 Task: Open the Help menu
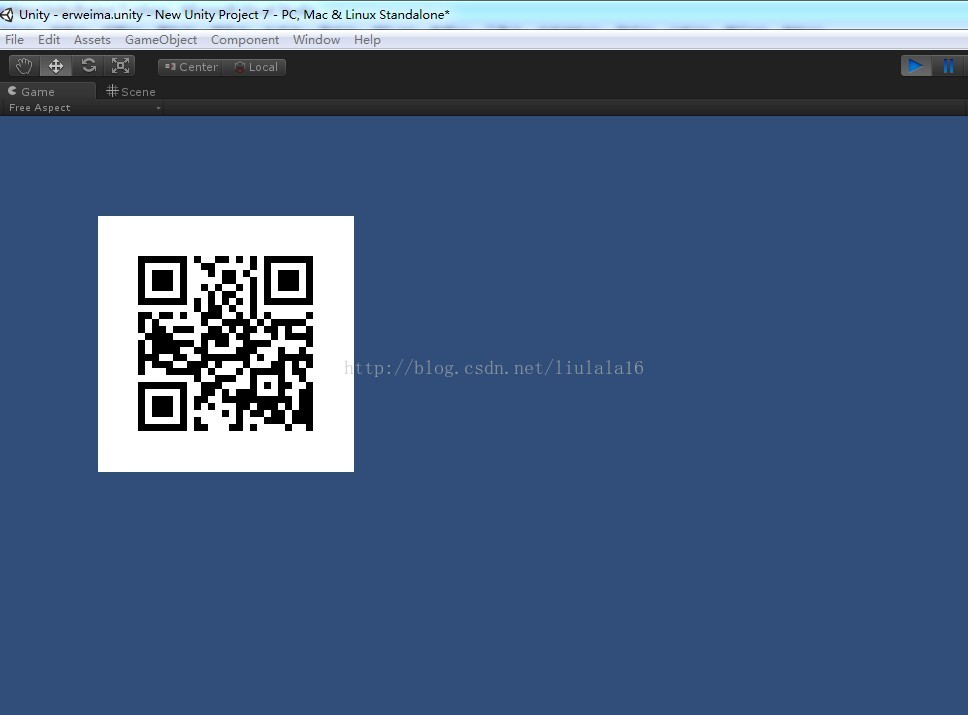[x=367, y=40]
